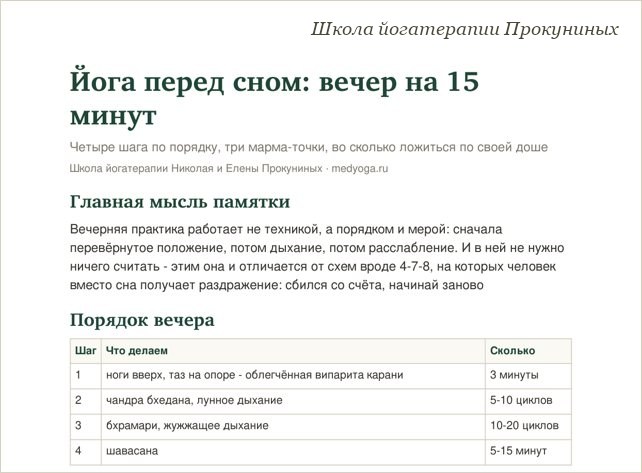Click the header 'Школа йогатерапии Прокуниных'

pos(464,29)
